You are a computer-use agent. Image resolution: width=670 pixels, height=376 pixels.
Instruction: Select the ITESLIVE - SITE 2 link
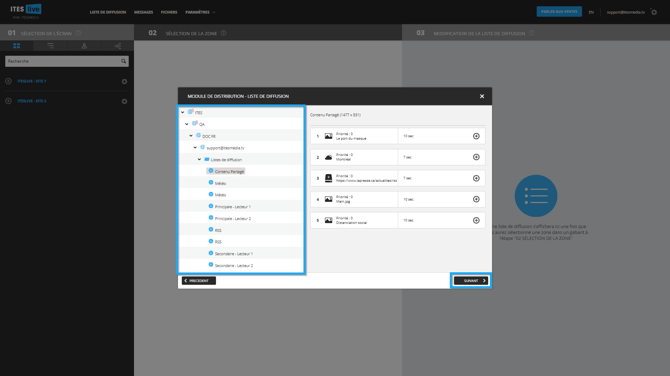32,101
